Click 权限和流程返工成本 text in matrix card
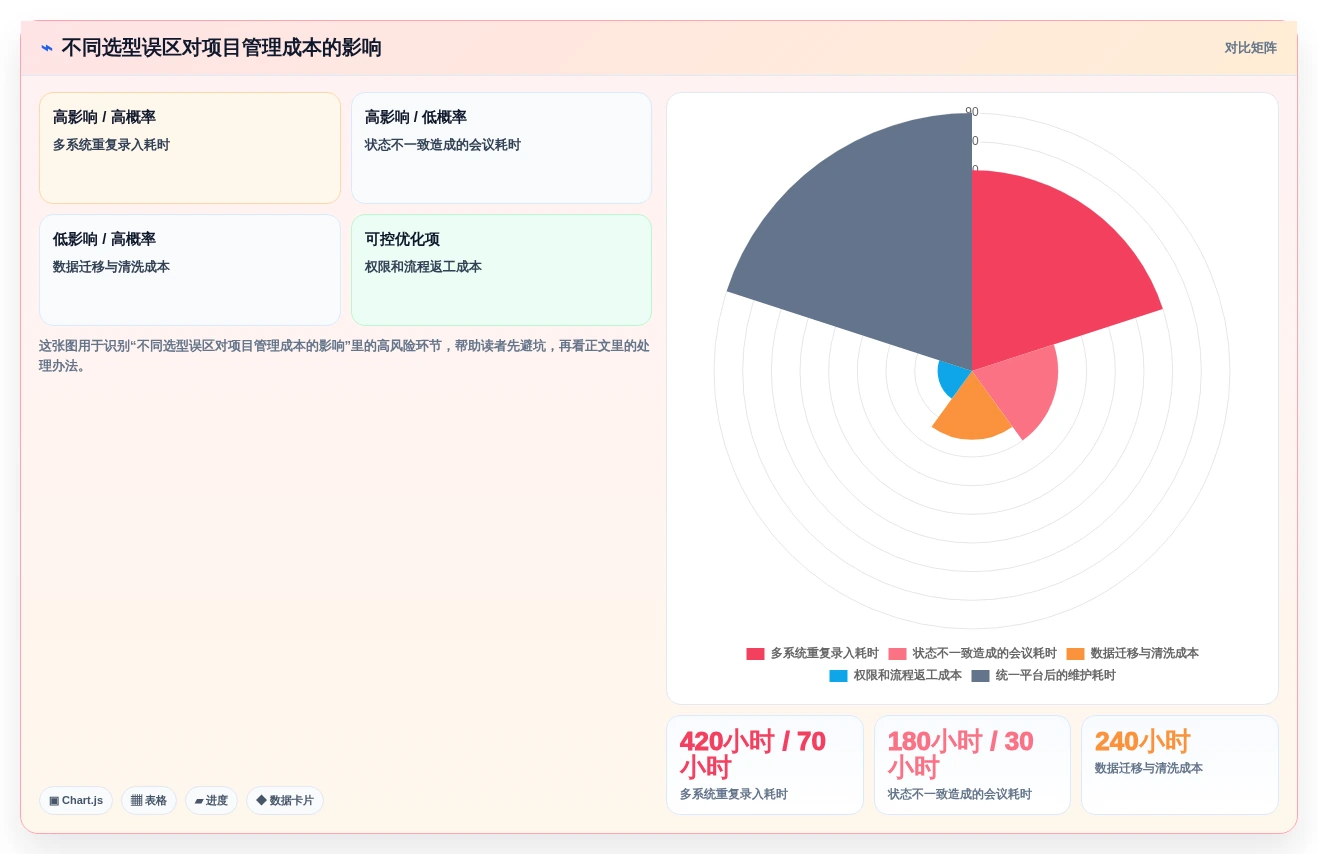 [x=423, y=267]
